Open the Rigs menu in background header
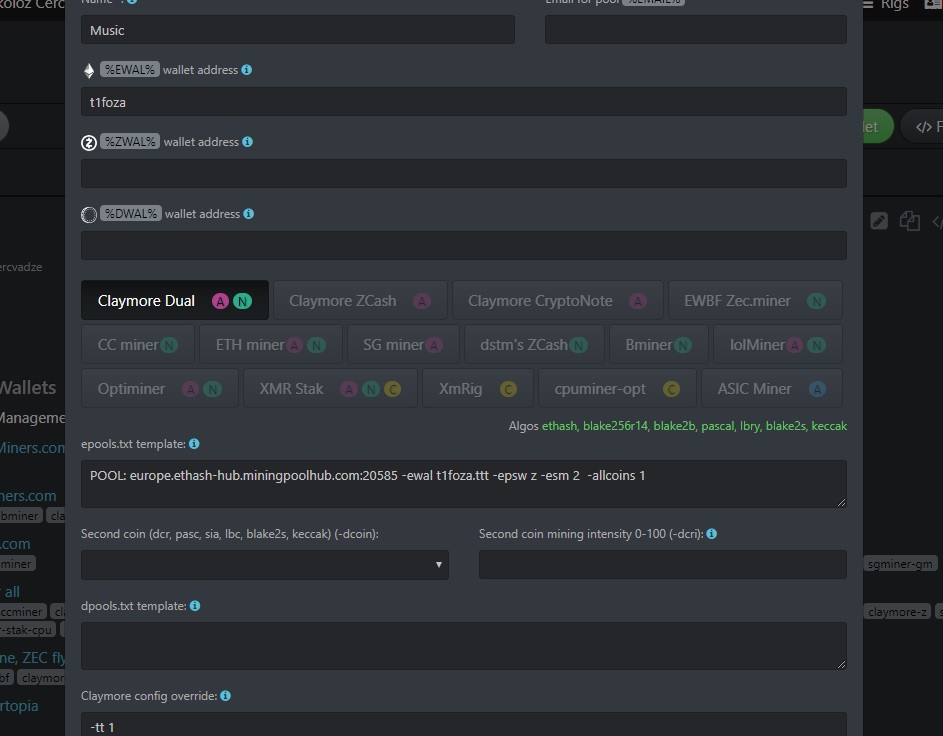Image resolution: width=943 pixels, height=736 pixels. pyautogui.click(x=885, y=5)
